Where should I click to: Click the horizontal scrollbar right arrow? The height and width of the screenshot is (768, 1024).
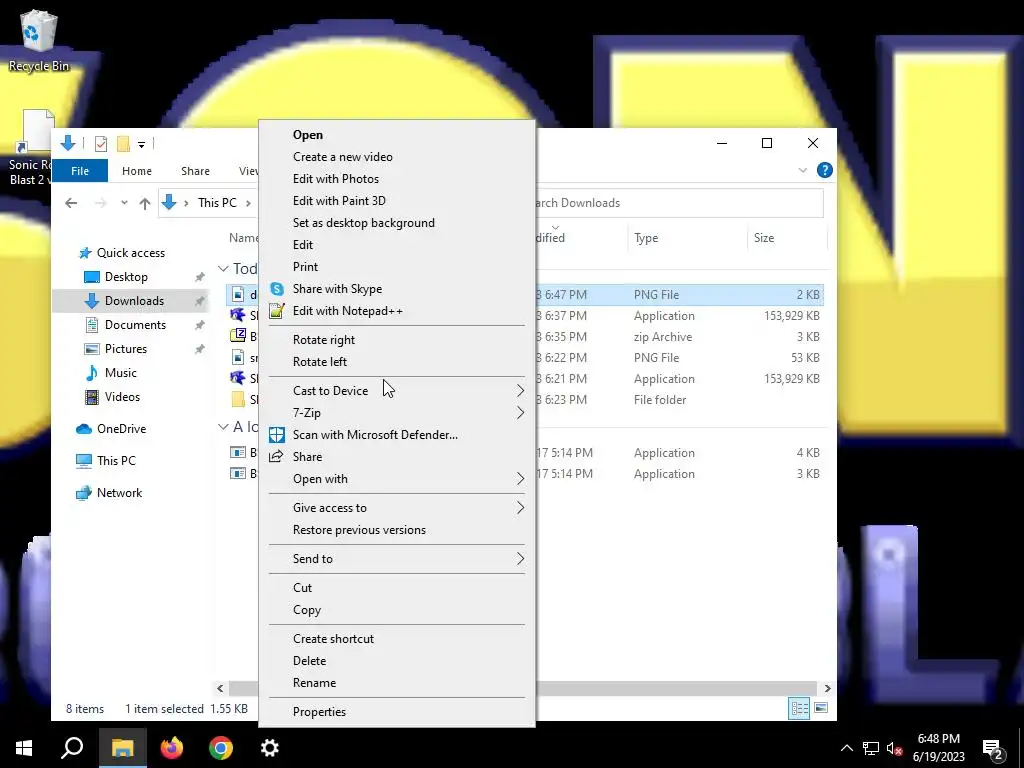click(827, 688)
